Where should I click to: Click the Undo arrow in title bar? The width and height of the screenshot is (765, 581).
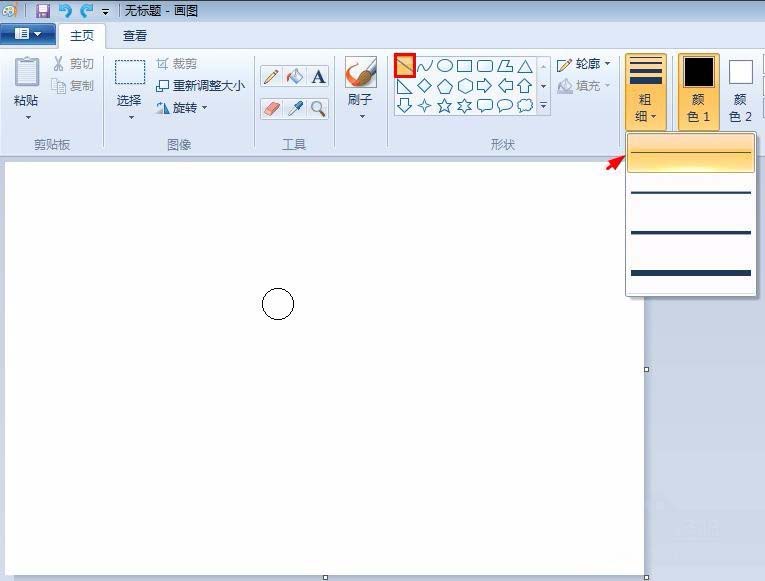(65, 10)
